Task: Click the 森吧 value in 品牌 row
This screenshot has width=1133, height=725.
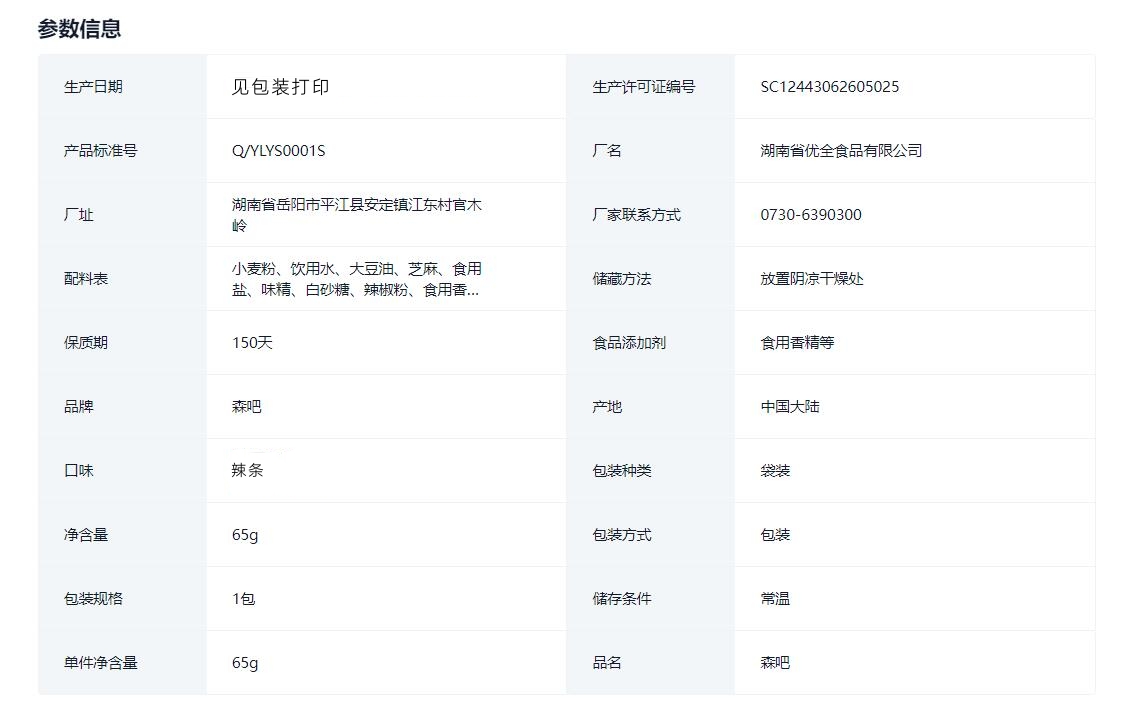Action: (246, 407)
